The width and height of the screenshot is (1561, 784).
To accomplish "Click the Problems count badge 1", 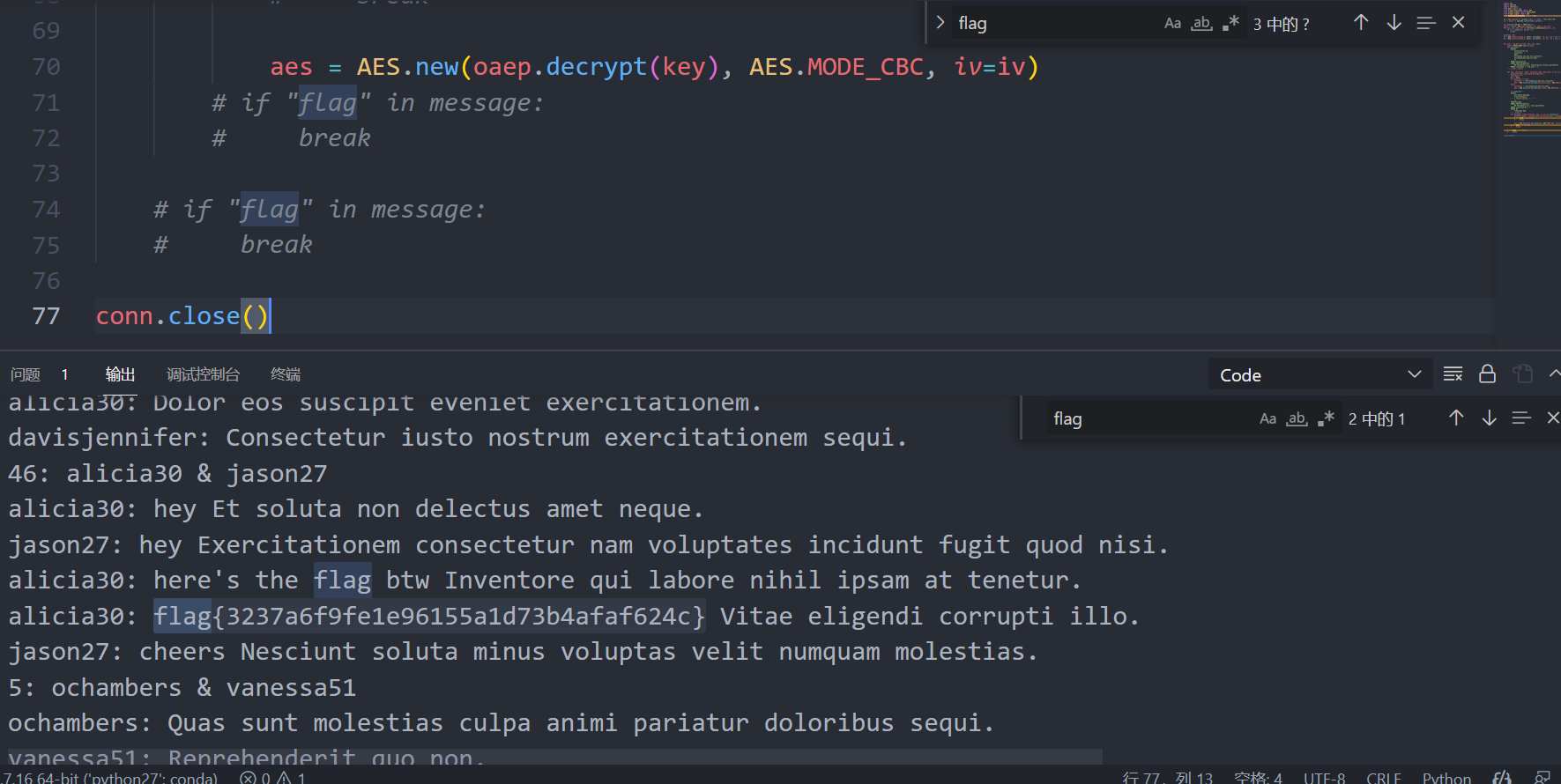I will (64, 374).
